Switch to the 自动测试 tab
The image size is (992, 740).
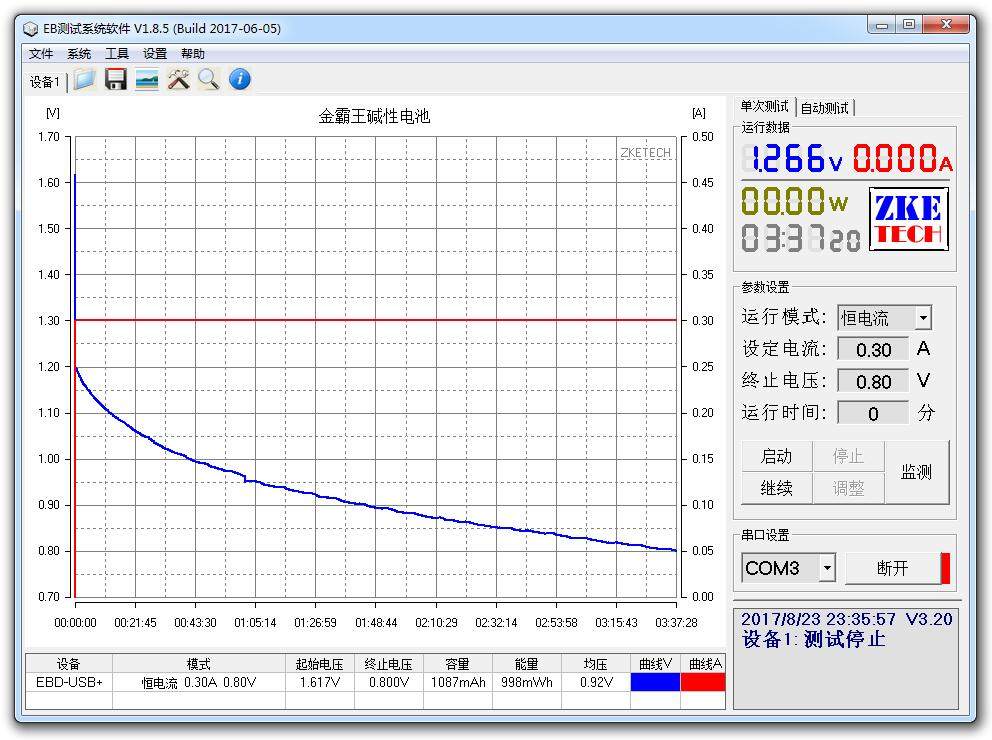click(x=825, y=108)
